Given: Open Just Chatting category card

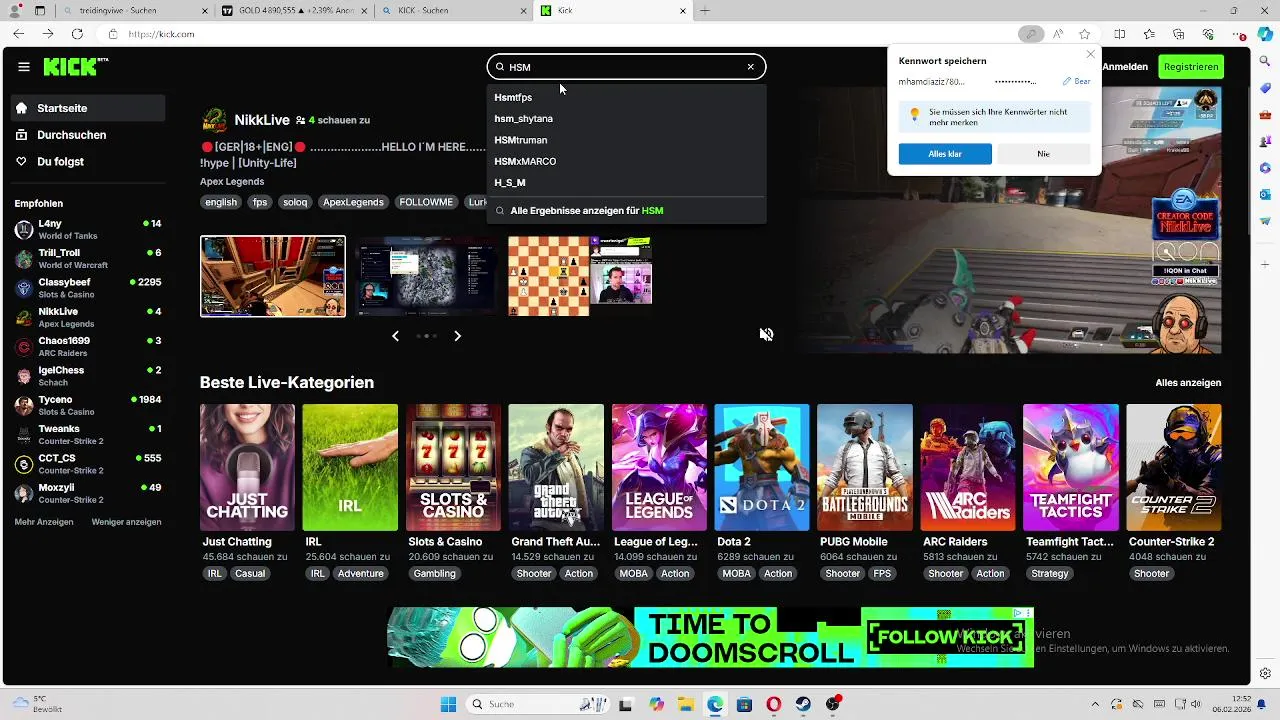Looking at the screenshot, I should pos(247,467).
